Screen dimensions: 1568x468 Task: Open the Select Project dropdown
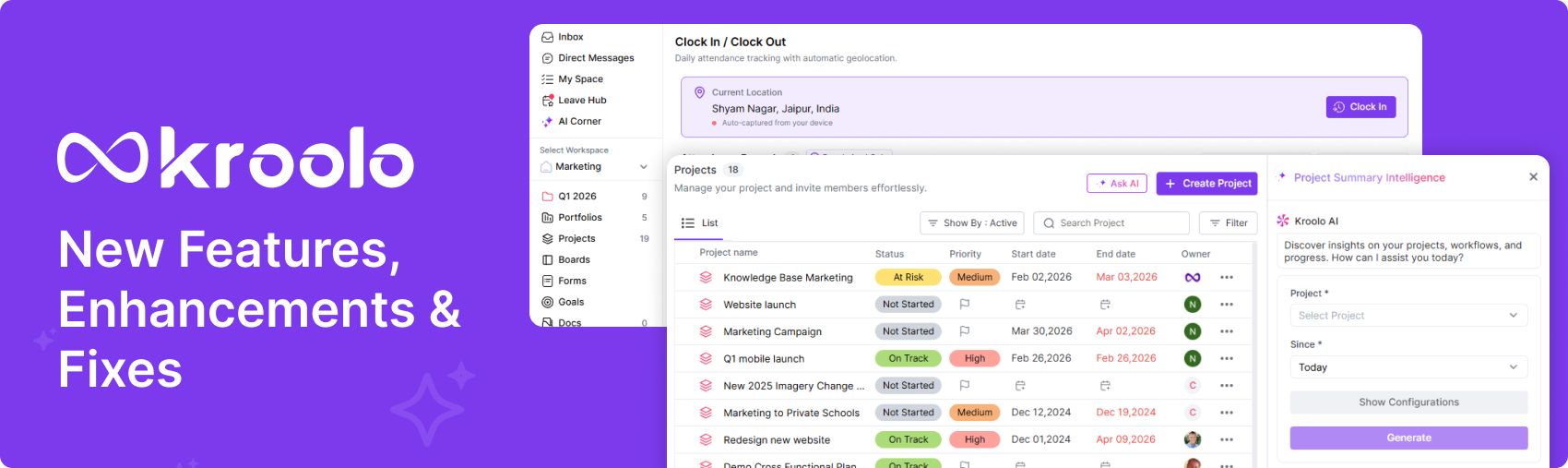[x=1408, y=316]
